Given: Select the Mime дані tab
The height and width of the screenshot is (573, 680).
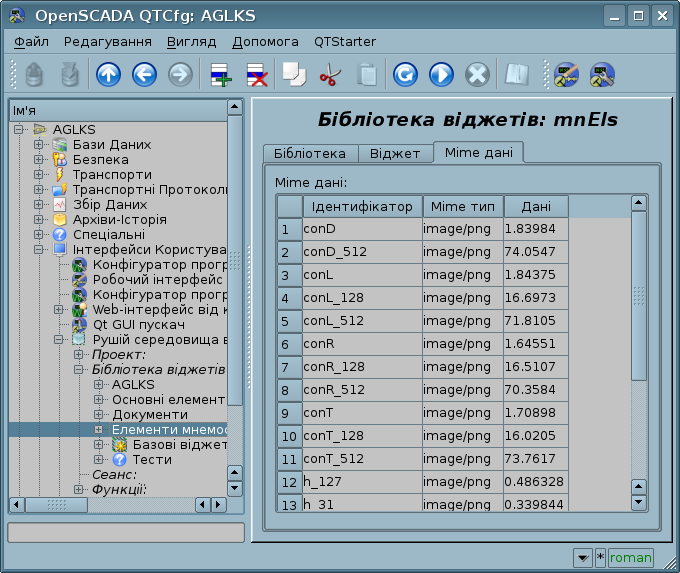Looking at the screenshot, I should point(479,153).
